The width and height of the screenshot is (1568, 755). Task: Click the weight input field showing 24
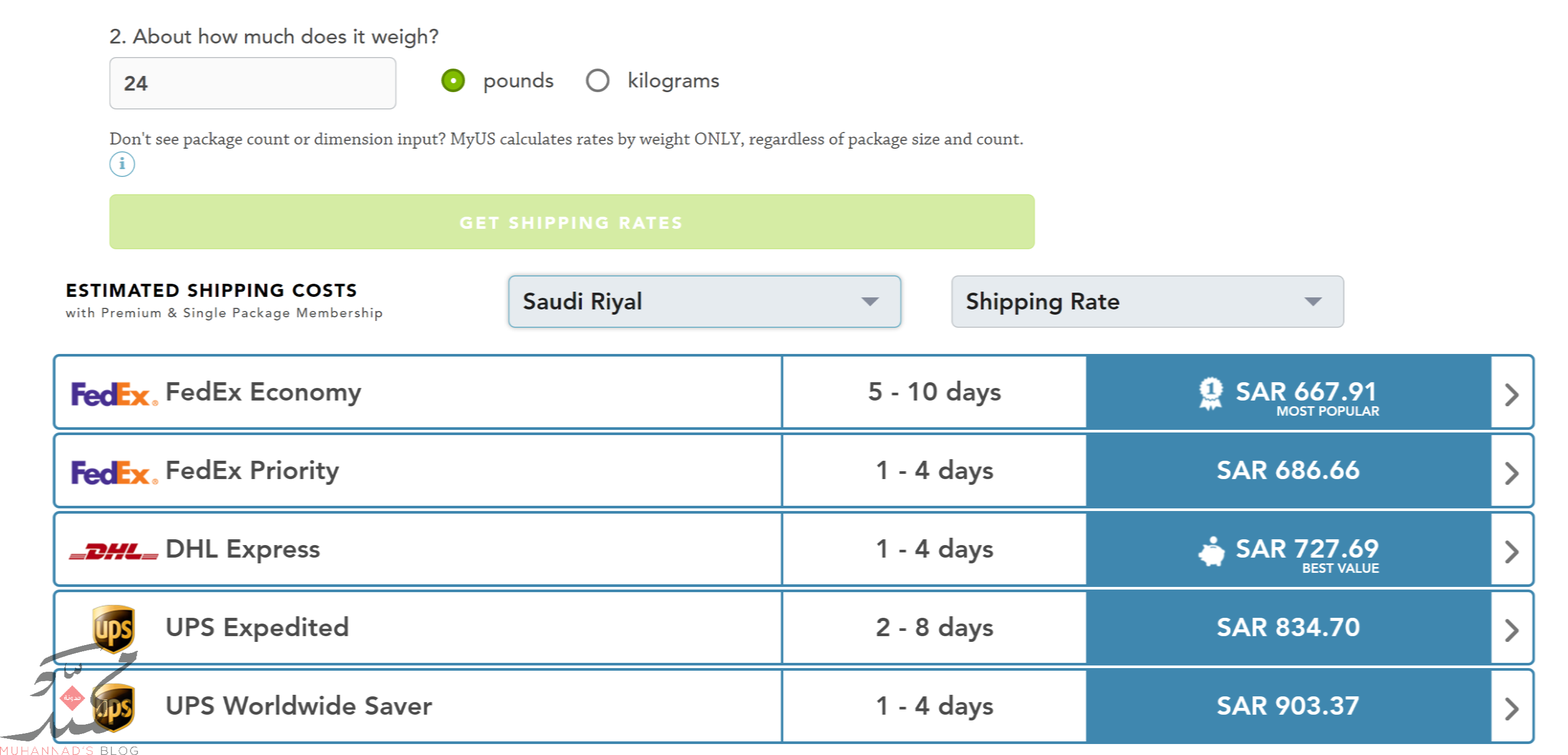pos(252,83)
